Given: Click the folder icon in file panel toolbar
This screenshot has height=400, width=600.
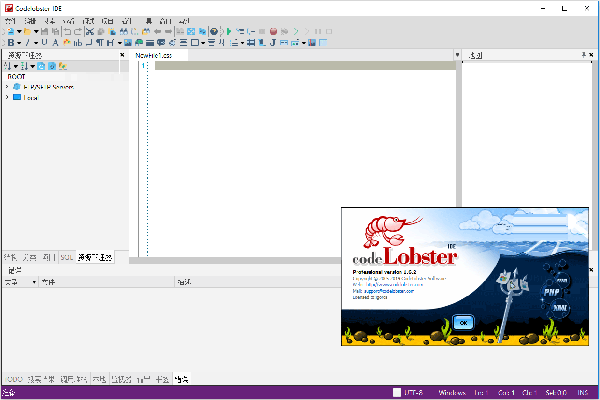Looking at the screenshot, I should click(63, 66).
